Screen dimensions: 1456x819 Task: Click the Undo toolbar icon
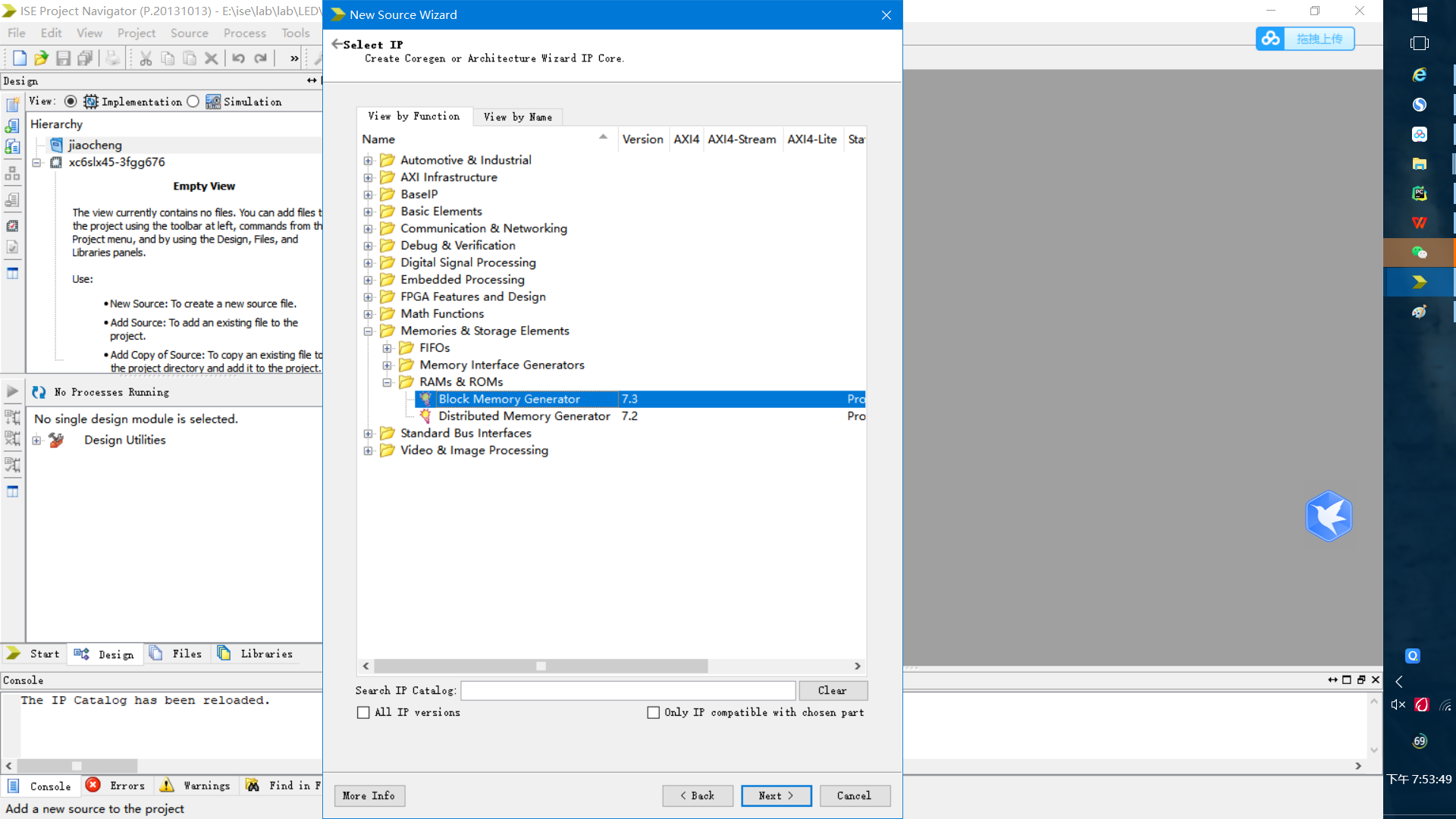coord(238,58)
